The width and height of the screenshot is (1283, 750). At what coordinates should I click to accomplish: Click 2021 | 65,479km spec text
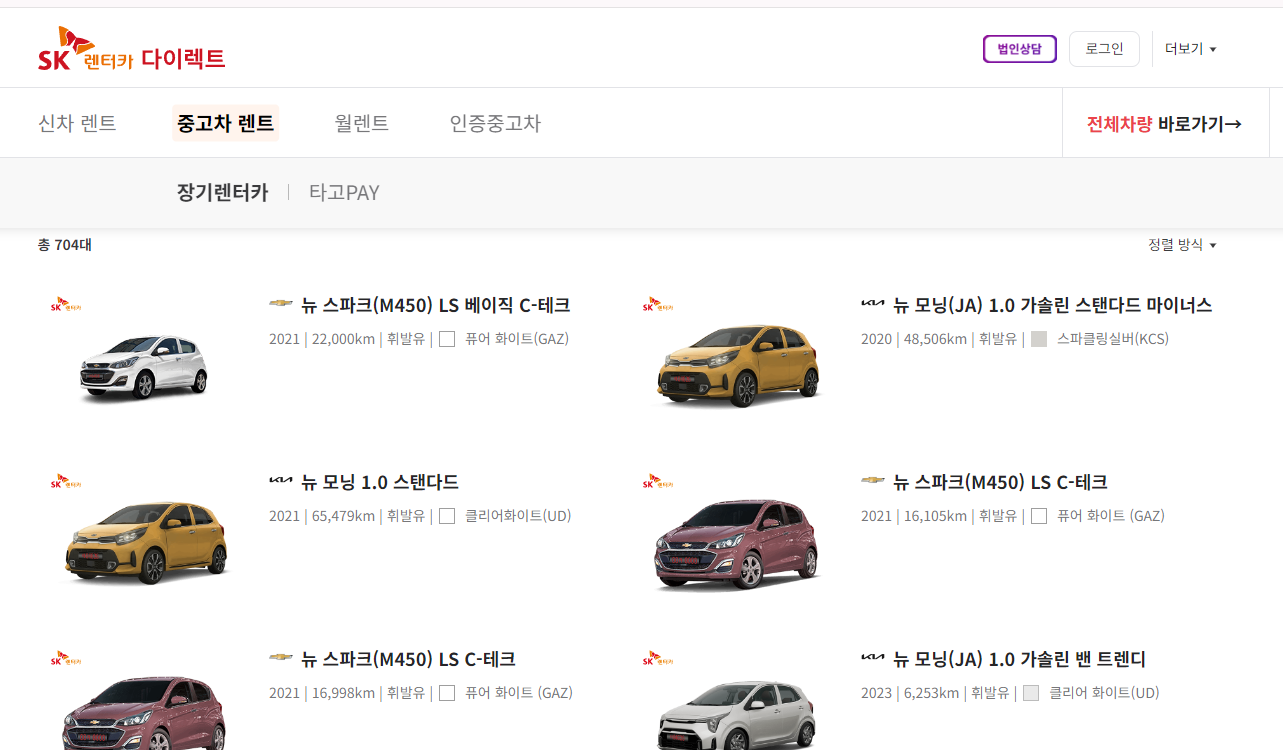pyautogui.click(x=322, y=516)
